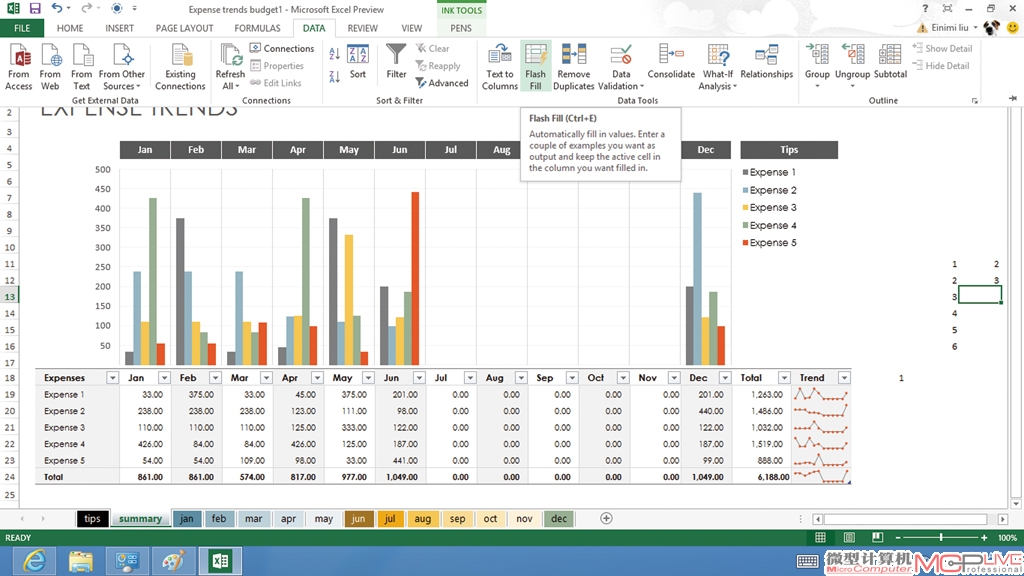1024x576 pixels.
Task: Adjust the zoom slider handle
Action: tap(941, 537)
